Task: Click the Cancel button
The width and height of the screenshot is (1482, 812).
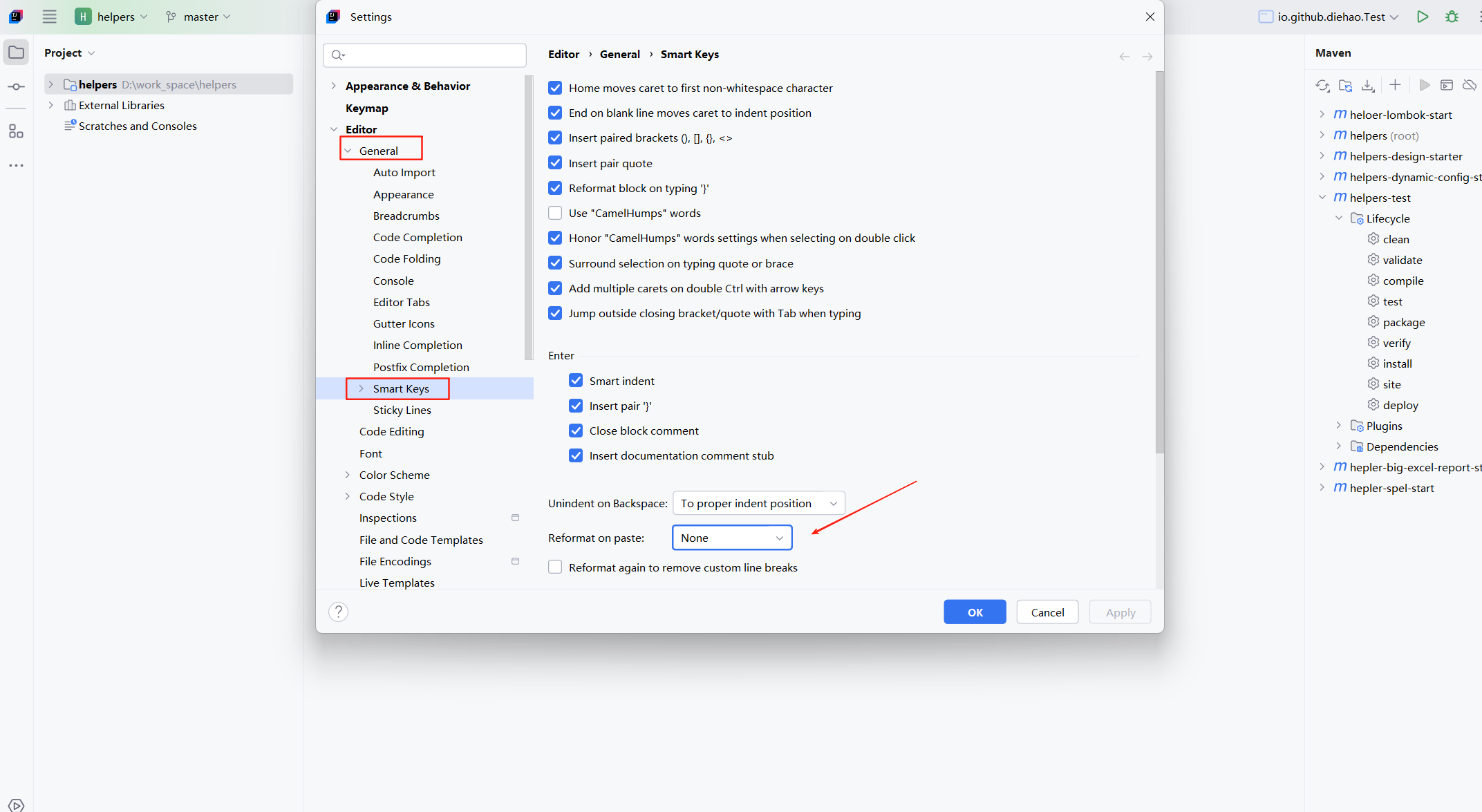Action: (x=1047, y=612)
